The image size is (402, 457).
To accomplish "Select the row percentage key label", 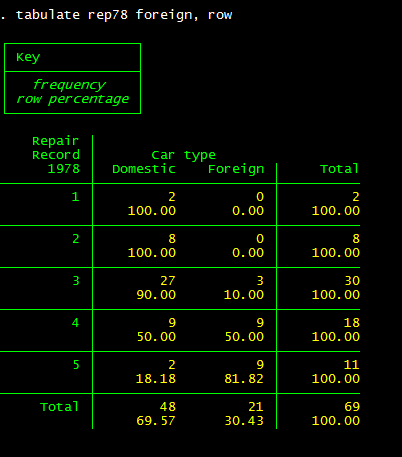I will (73, 99).
